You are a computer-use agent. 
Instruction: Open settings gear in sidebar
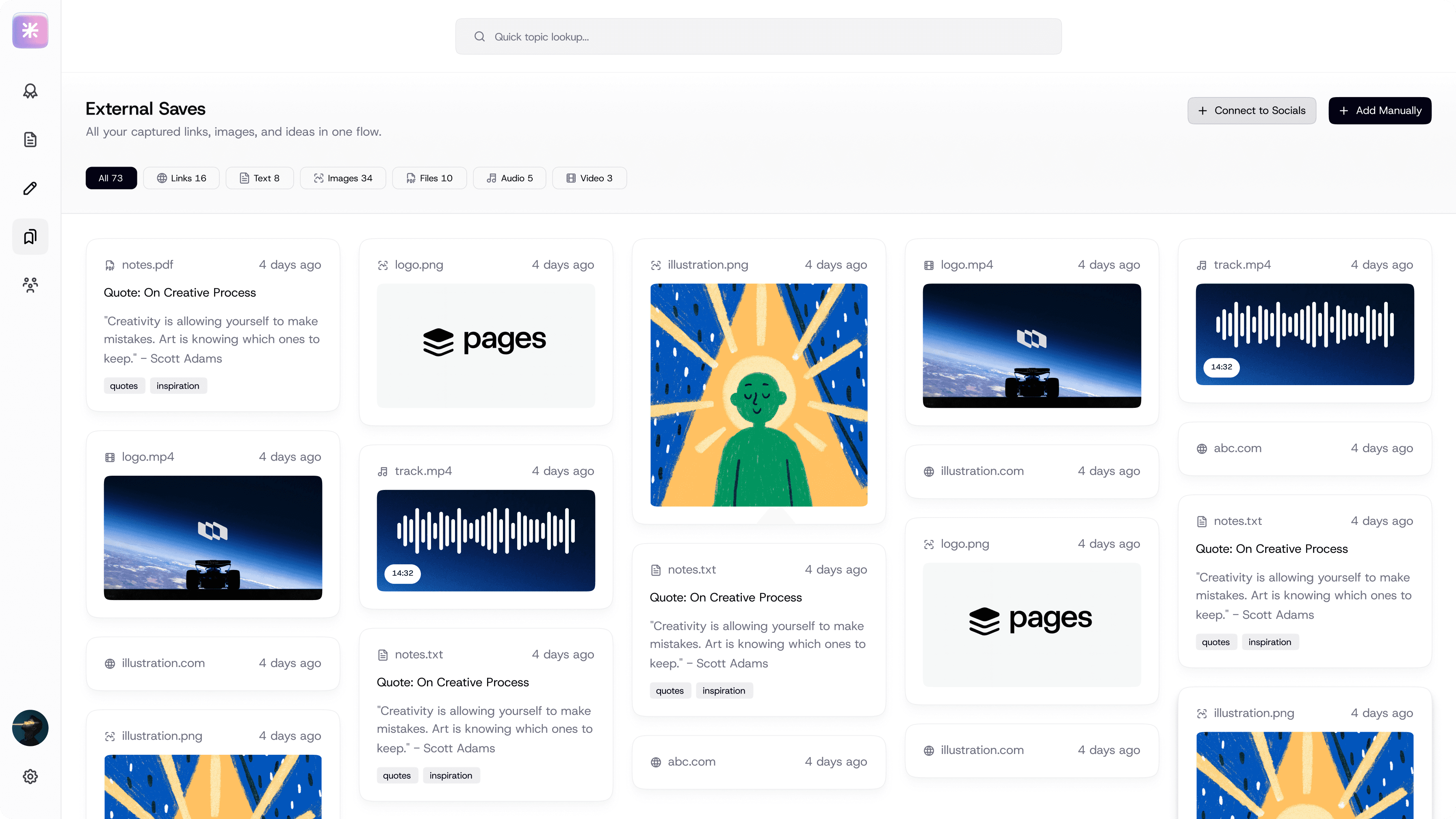(30, 776)
